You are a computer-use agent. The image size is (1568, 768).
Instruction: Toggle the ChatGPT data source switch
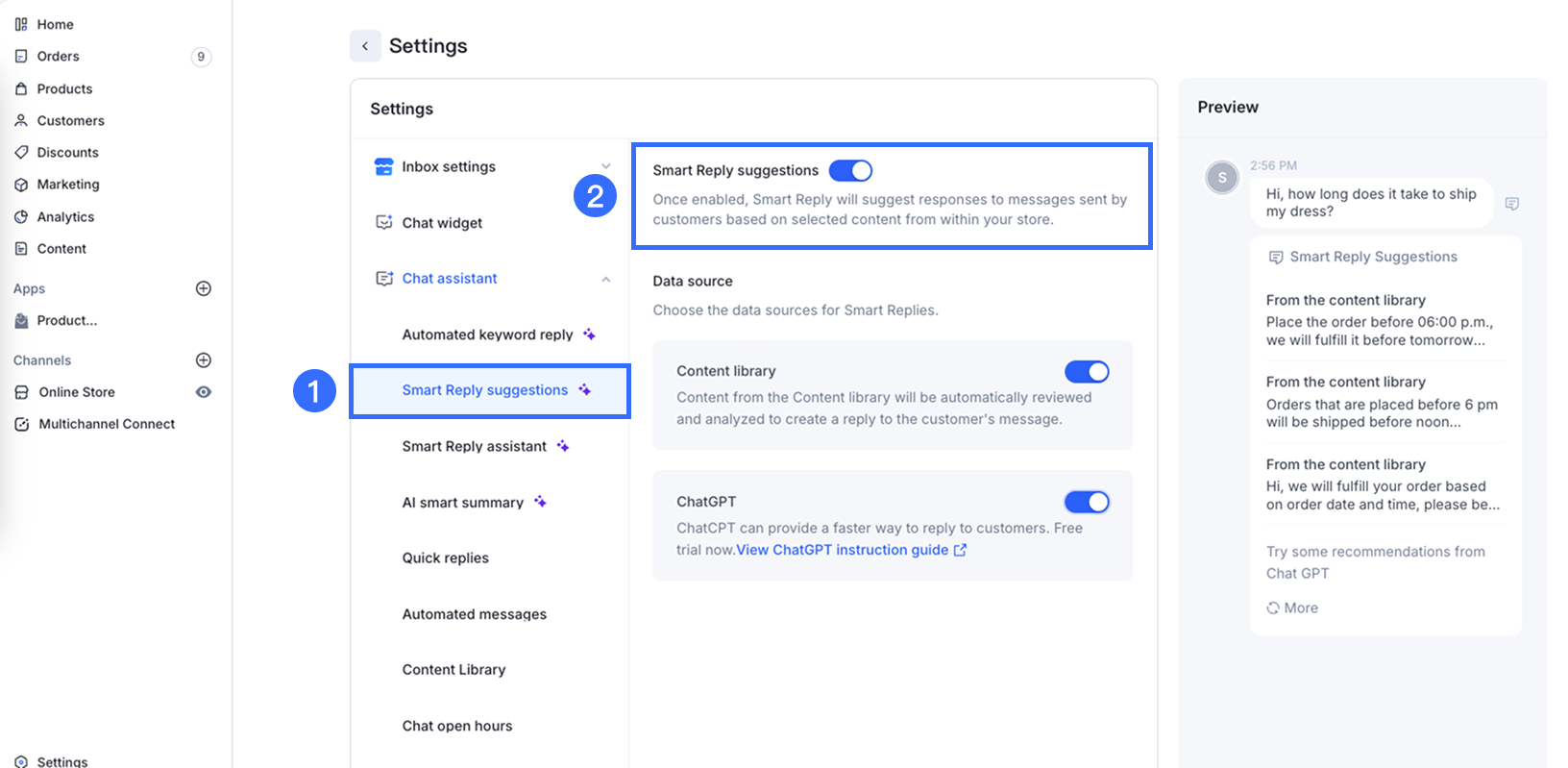(1087, 502)
